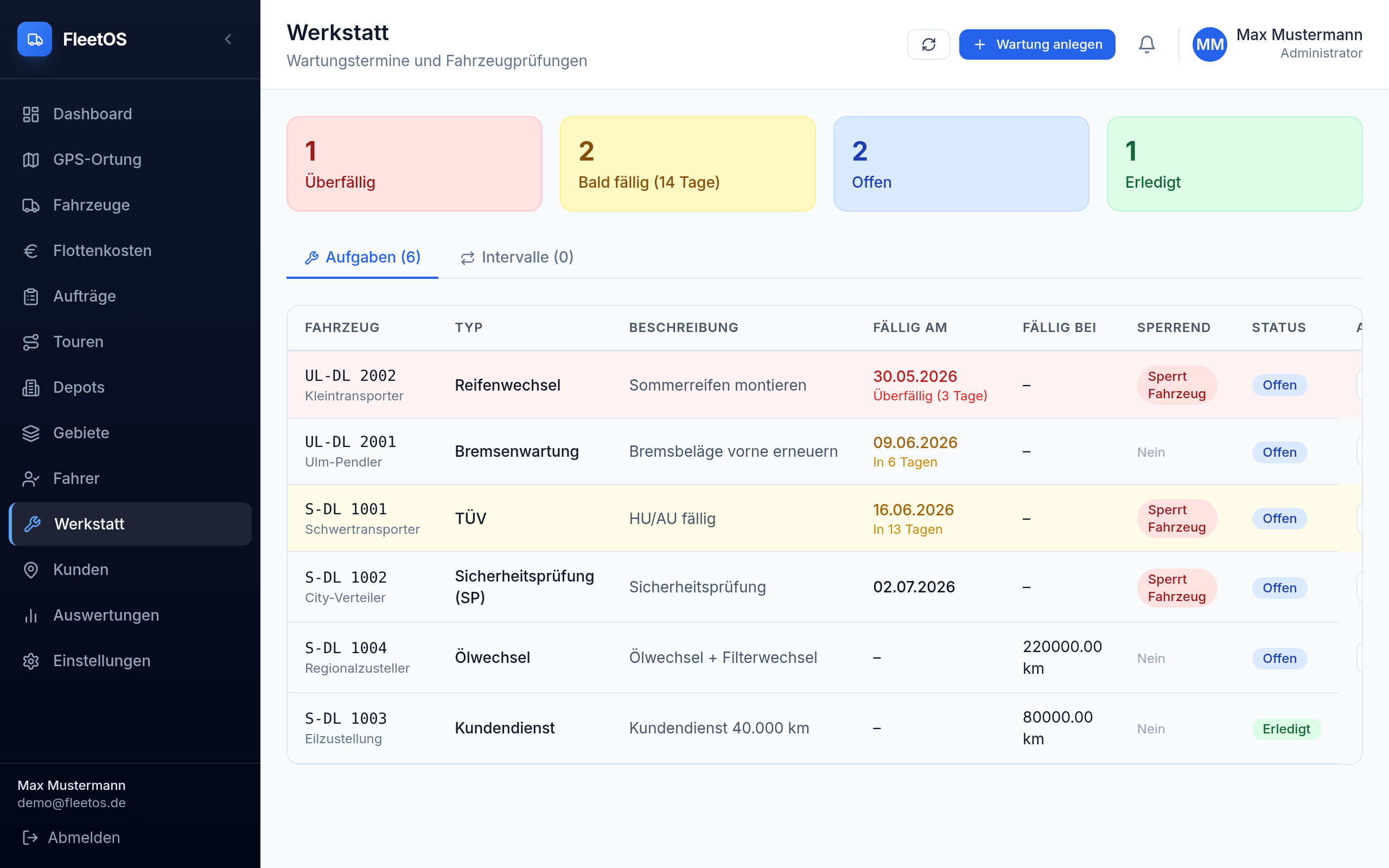The image size is (1389, 868).
Task: Open GPS-Ortung map icon
Action: [31, 159]
